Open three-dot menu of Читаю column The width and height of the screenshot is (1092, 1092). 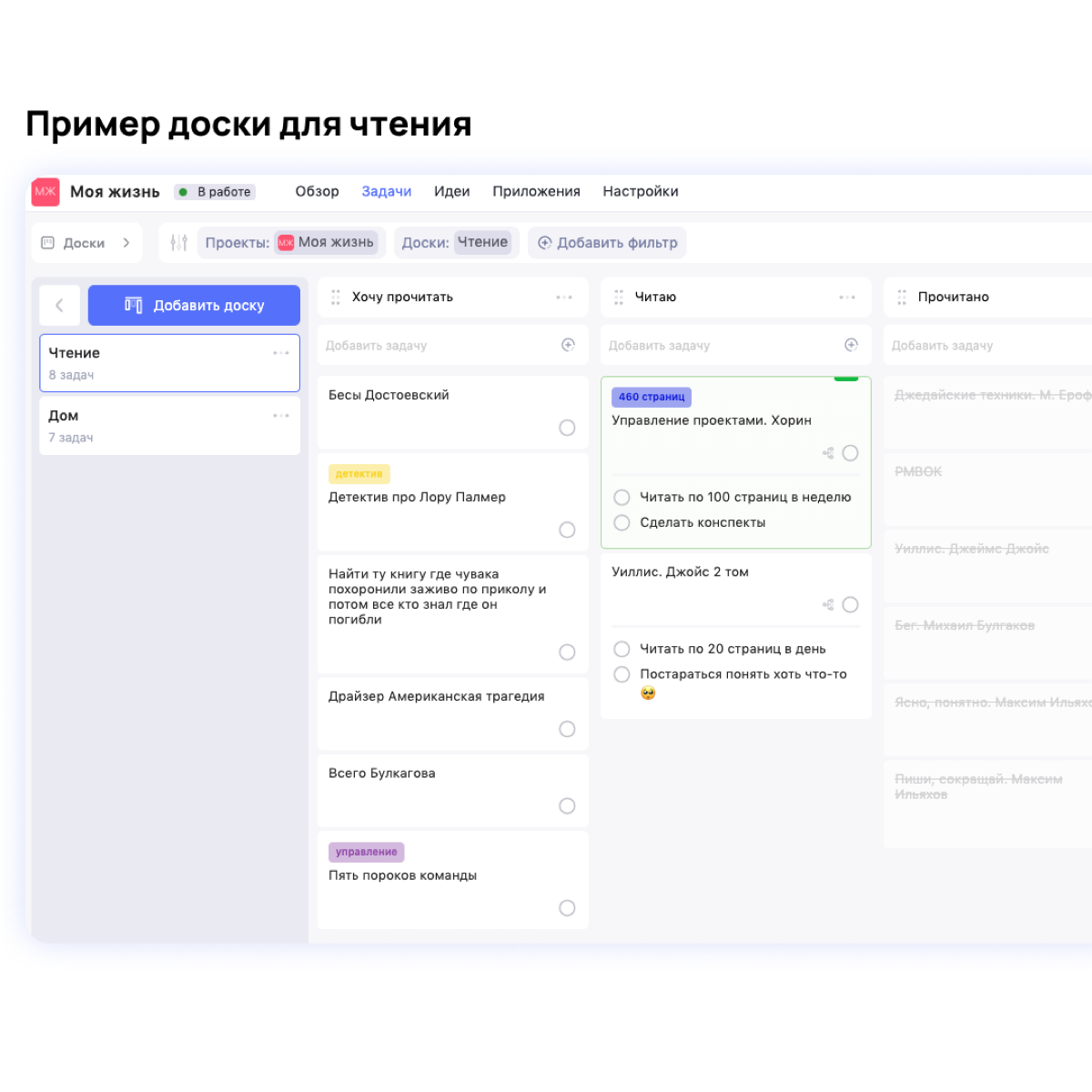click(847, 298)
